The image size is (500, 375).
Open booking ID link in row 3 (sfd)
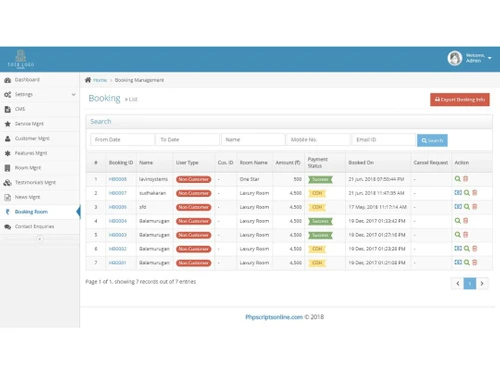point(118,207)
